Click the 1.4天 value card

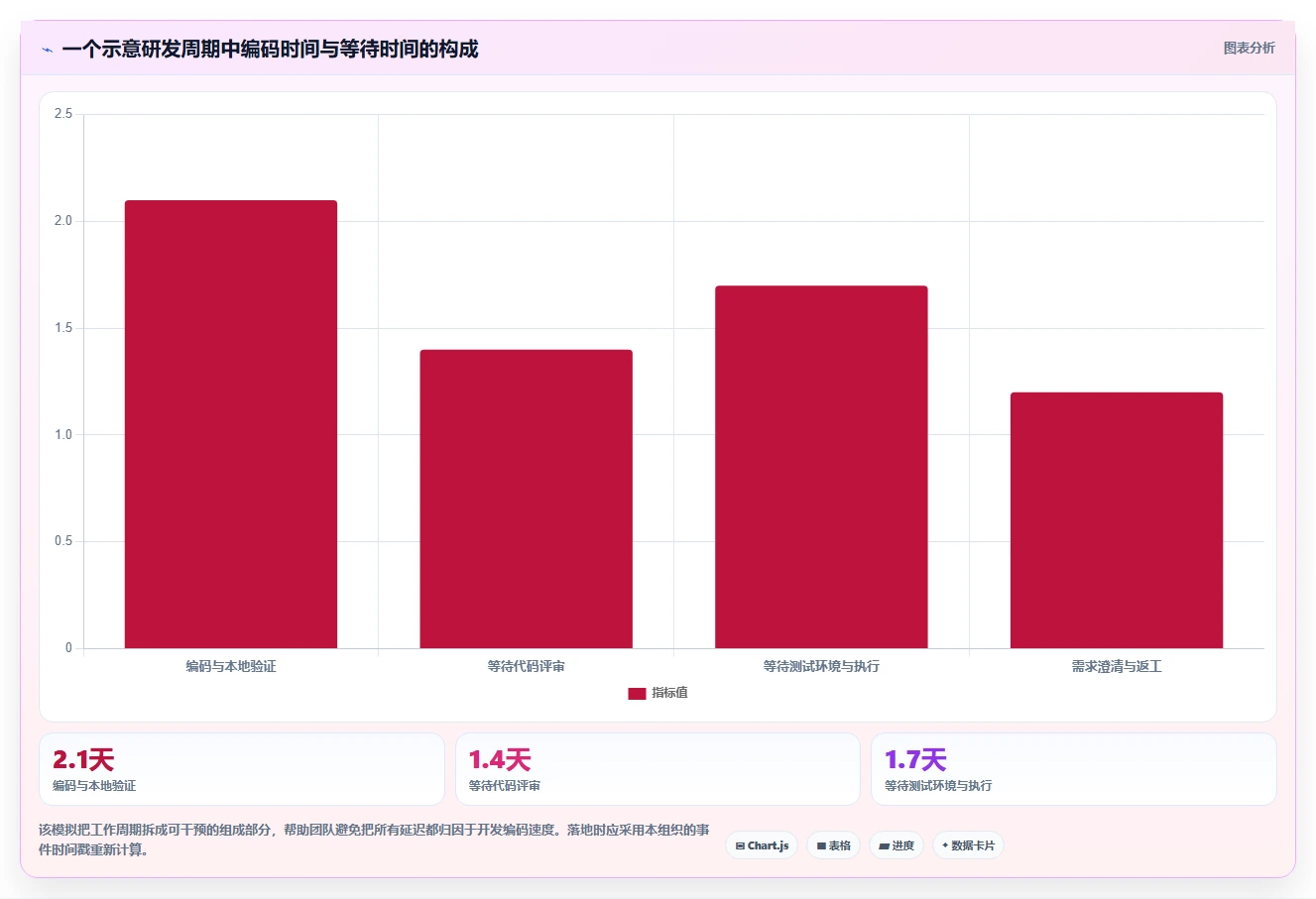pyautogui.click(x=658, y=769)
